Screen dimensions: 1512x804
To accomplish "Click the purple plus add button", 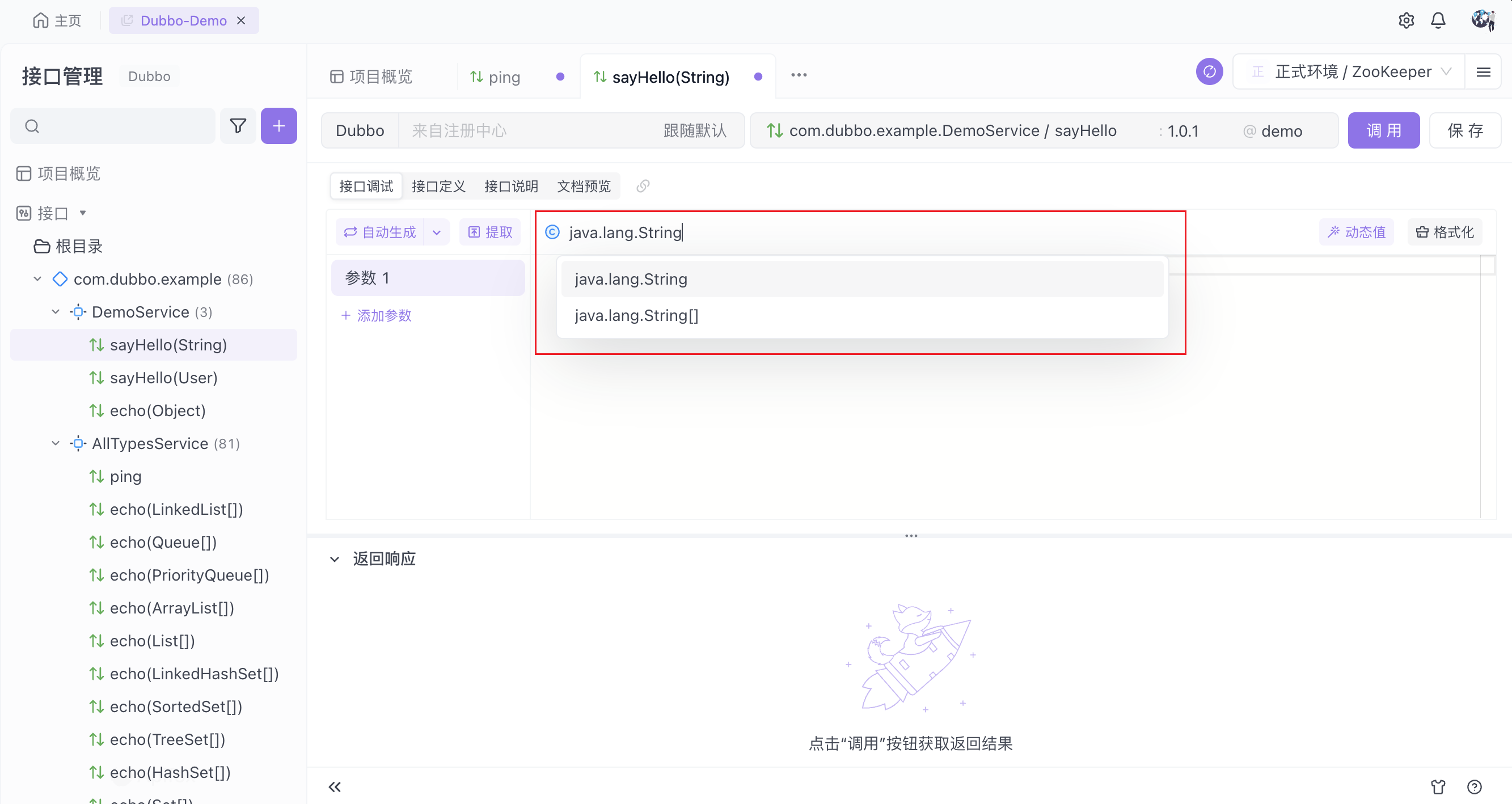I will [279, 125].
